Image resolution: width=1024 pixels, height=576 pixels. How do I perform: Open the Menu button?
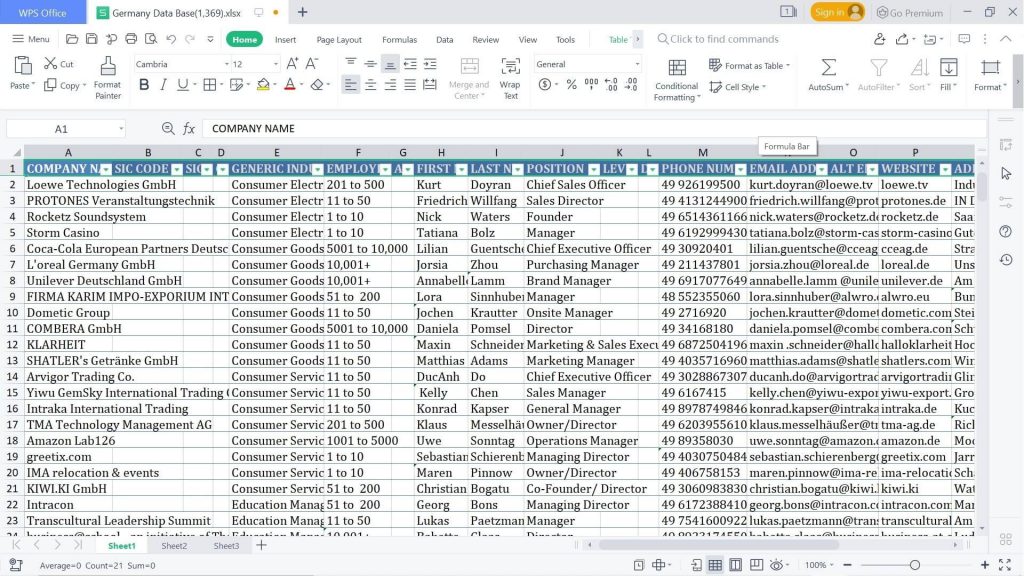click(31, 39)
